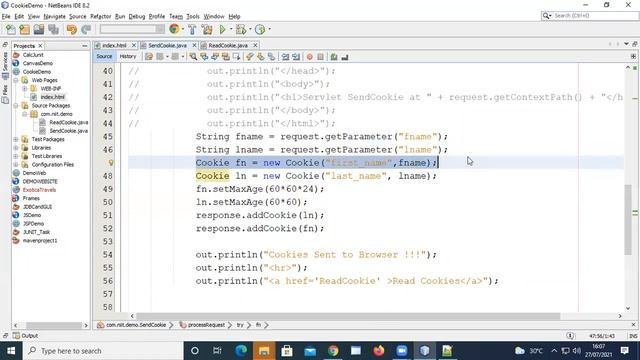
Task: Expand the Test Packages node
Action: 16,139
